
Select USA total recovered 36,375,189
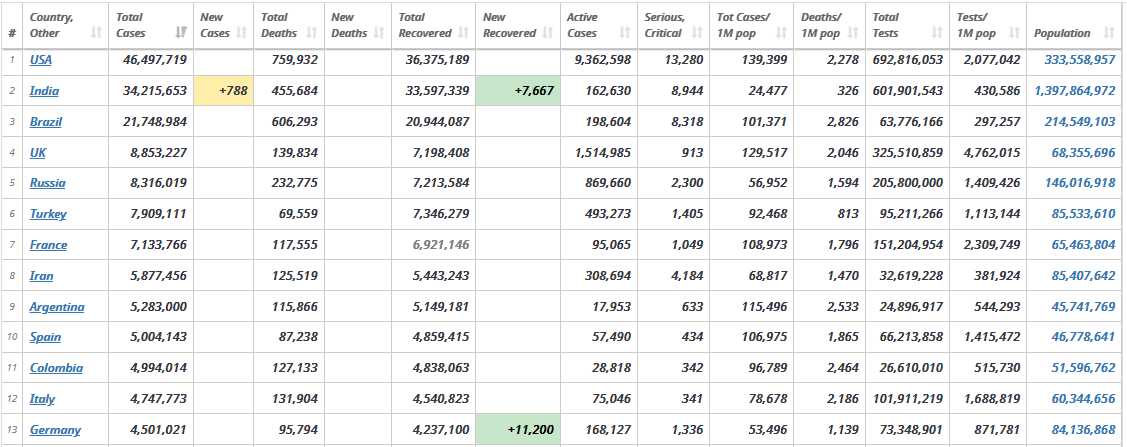437,60
